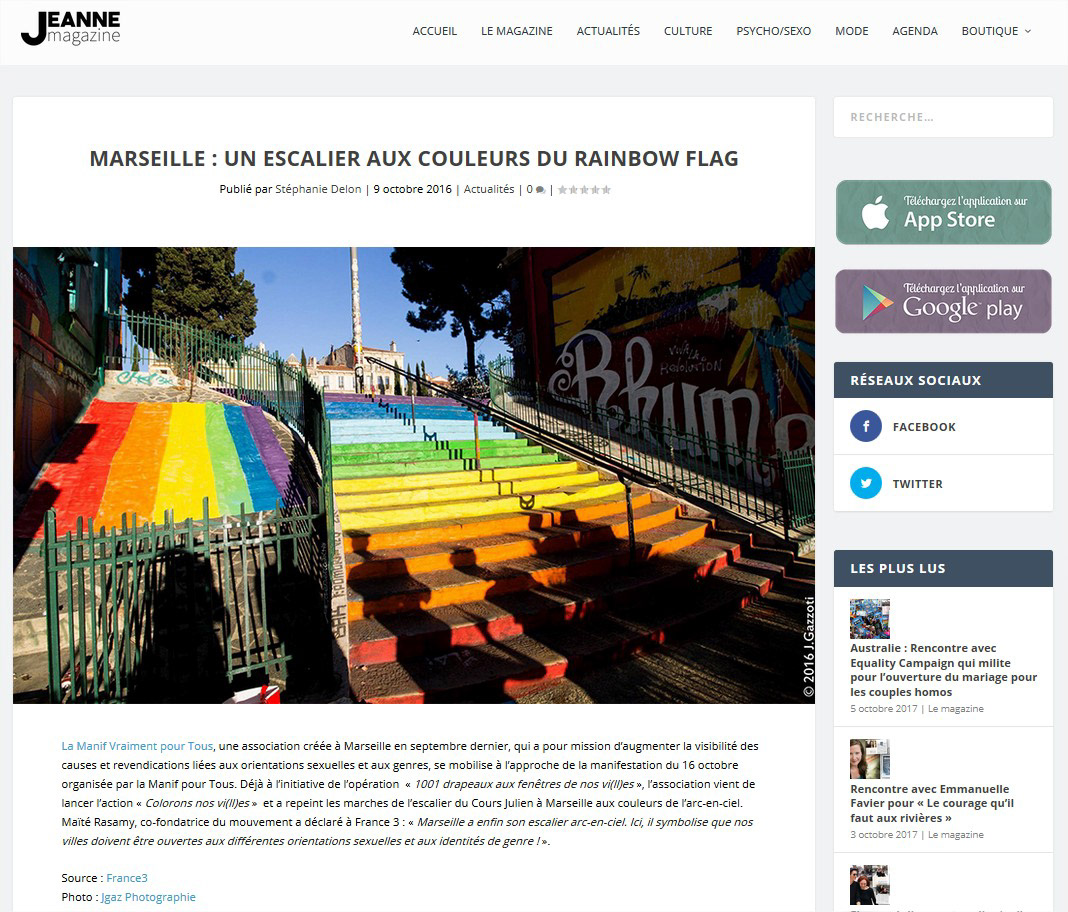Screen dimensions: 1068x912
Task: Open the Accueil menu item
Action: pyautogui.click(x=435, y=31)
